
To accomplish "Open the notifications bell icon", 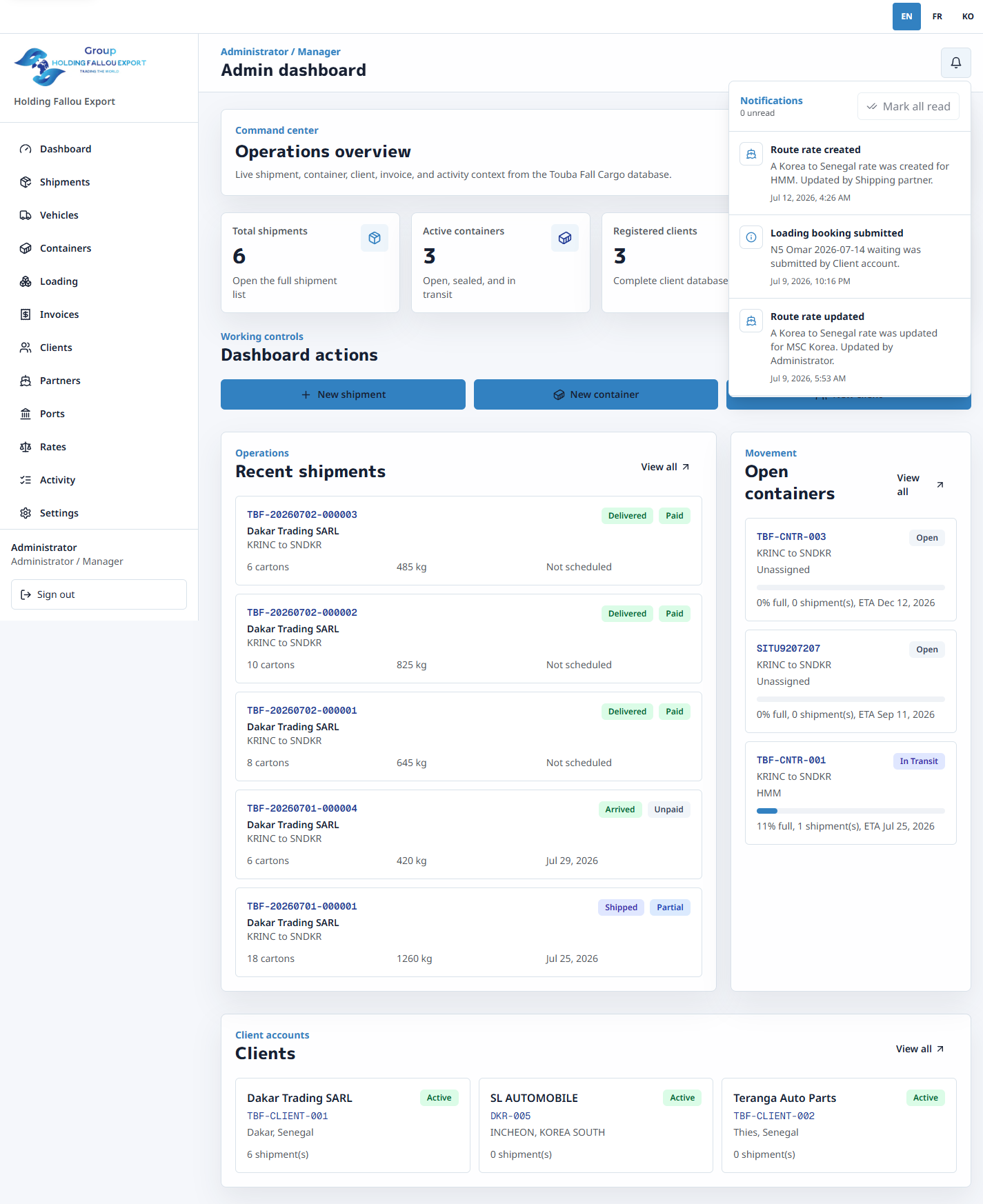I will [x=955, y=63].
